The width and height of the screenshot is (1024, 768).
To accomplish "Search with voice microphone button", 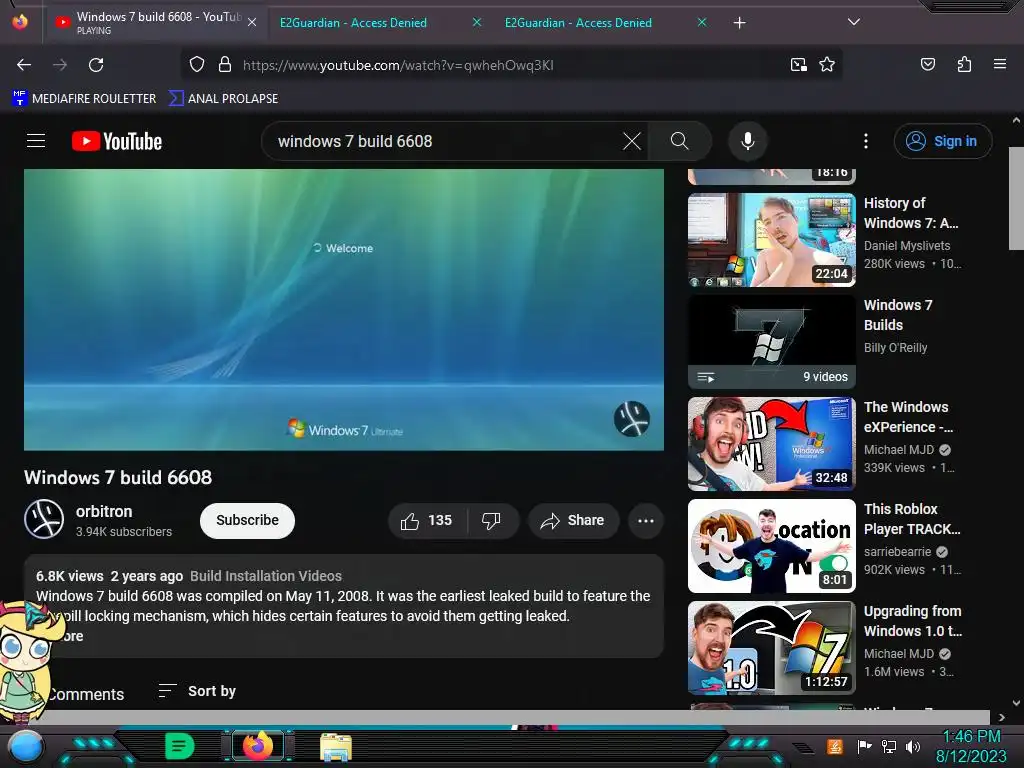I will click(748, 141).
